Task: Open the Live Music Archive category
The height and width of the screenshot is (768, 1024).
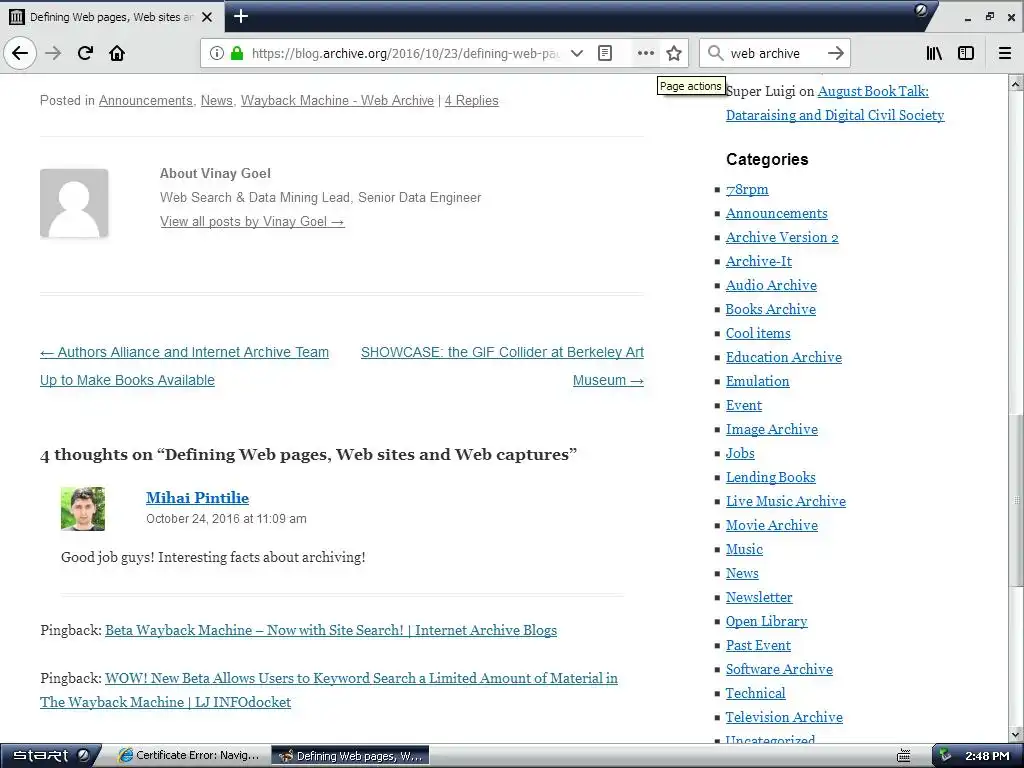Action: pyautogui.click(x=786, y=502)
